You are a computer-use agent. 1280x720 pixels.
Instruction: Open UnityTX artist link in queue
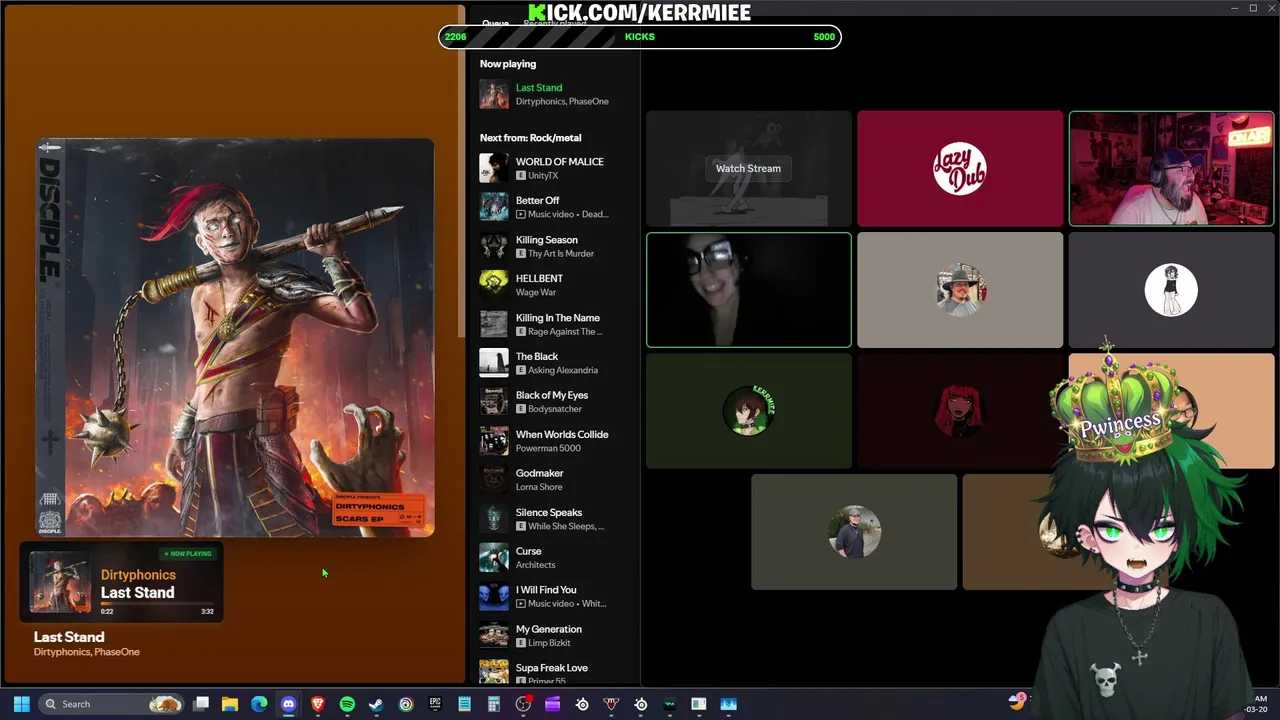point(543,175)
